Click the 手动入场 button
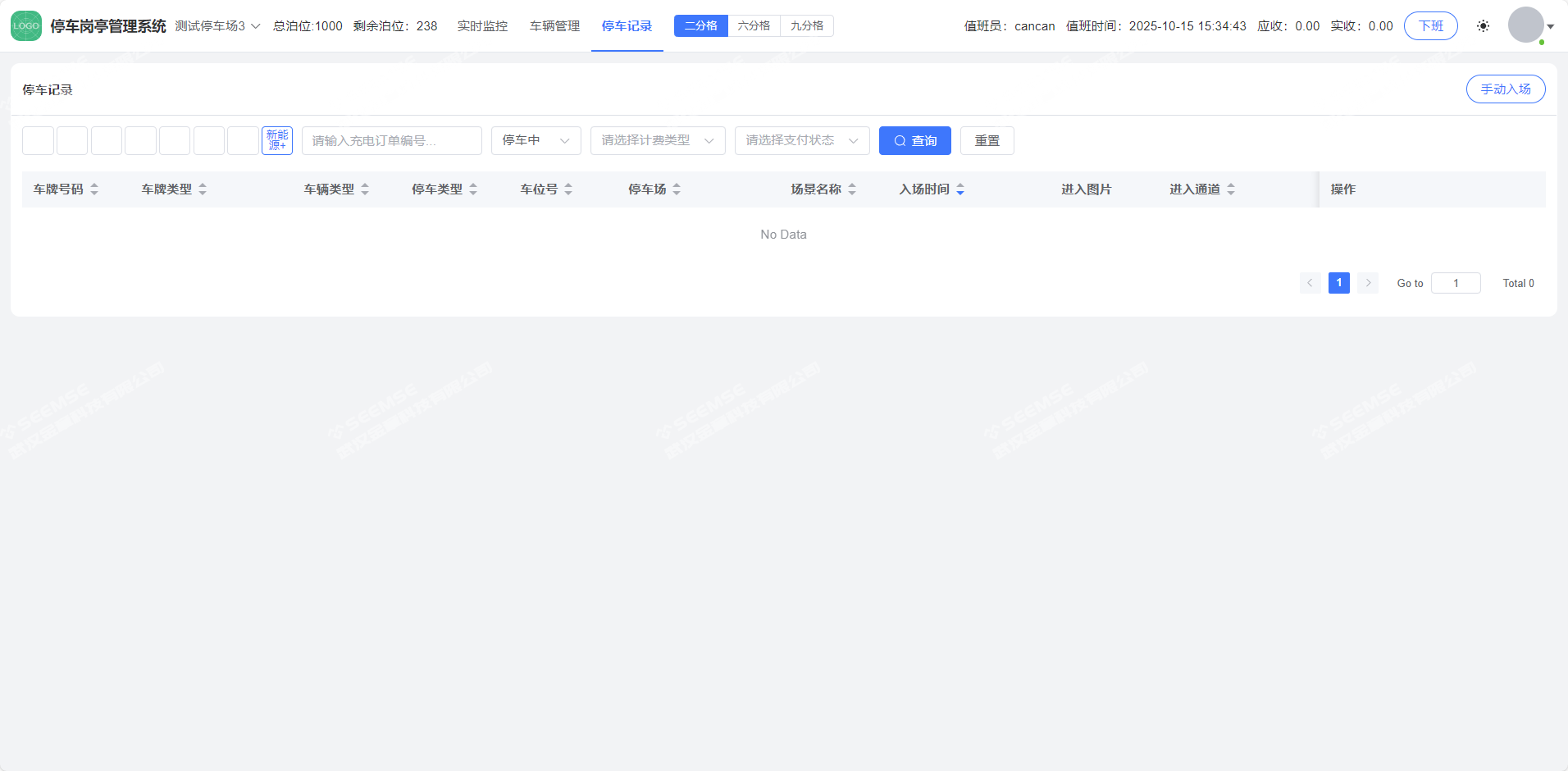The width and height of the screenshot is (1568, 771). (x=1505, y=89)
